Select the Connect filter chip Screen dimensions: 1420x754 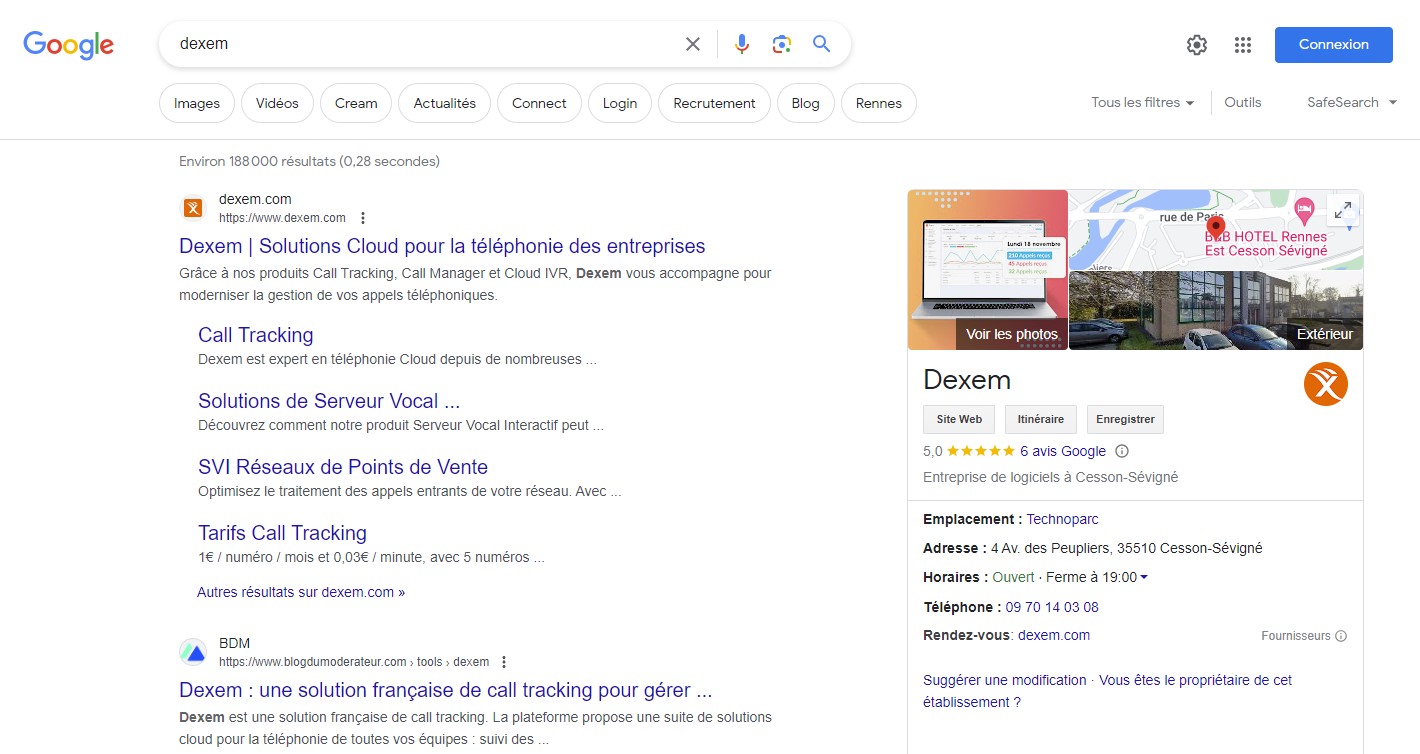tap(539, 103)
